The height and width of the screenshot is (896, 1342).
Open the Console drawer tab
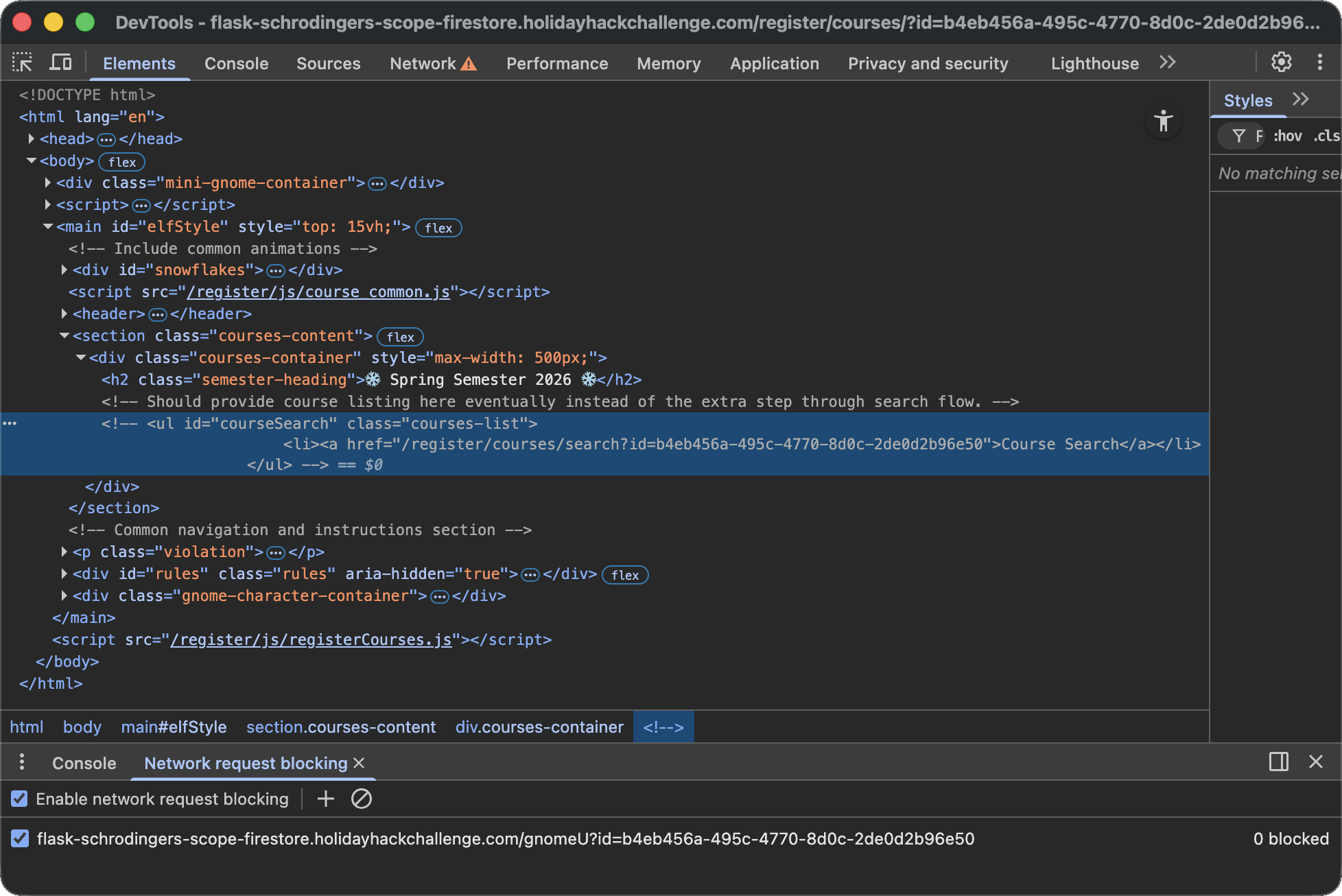click(x=84, y=763)
